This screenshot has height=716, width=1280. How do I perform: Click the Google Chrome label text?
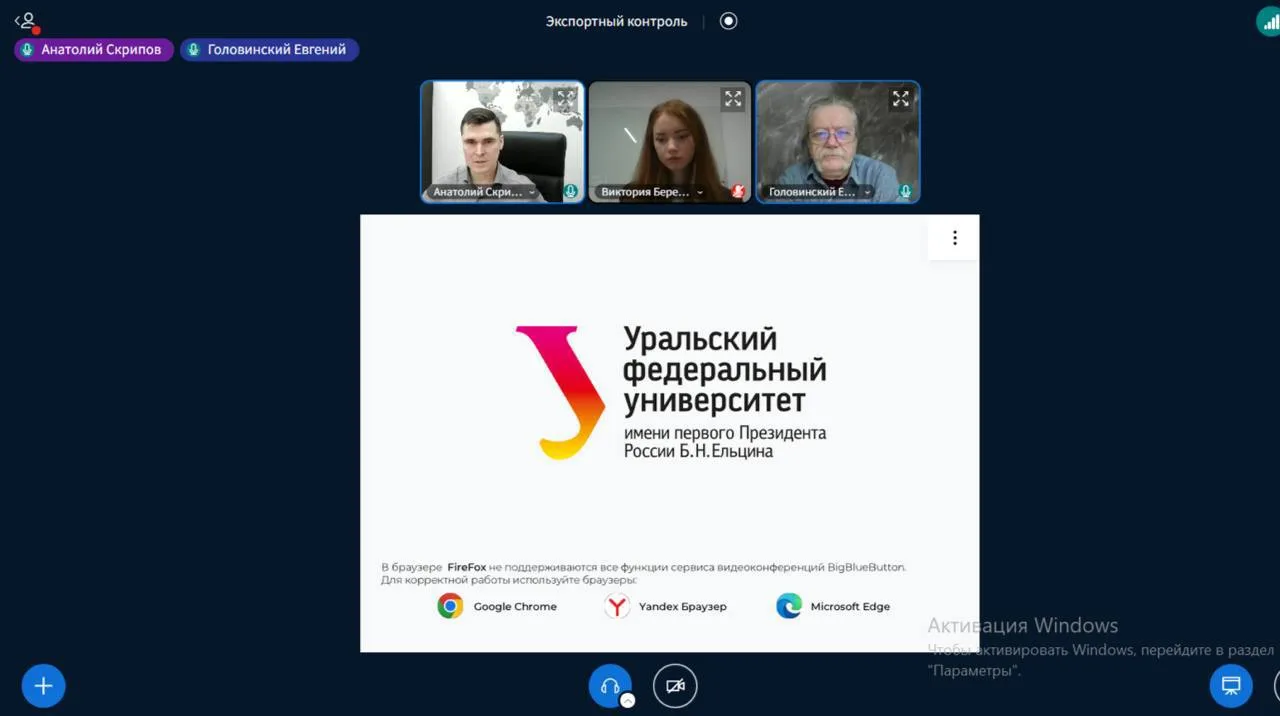click(515, 606)
